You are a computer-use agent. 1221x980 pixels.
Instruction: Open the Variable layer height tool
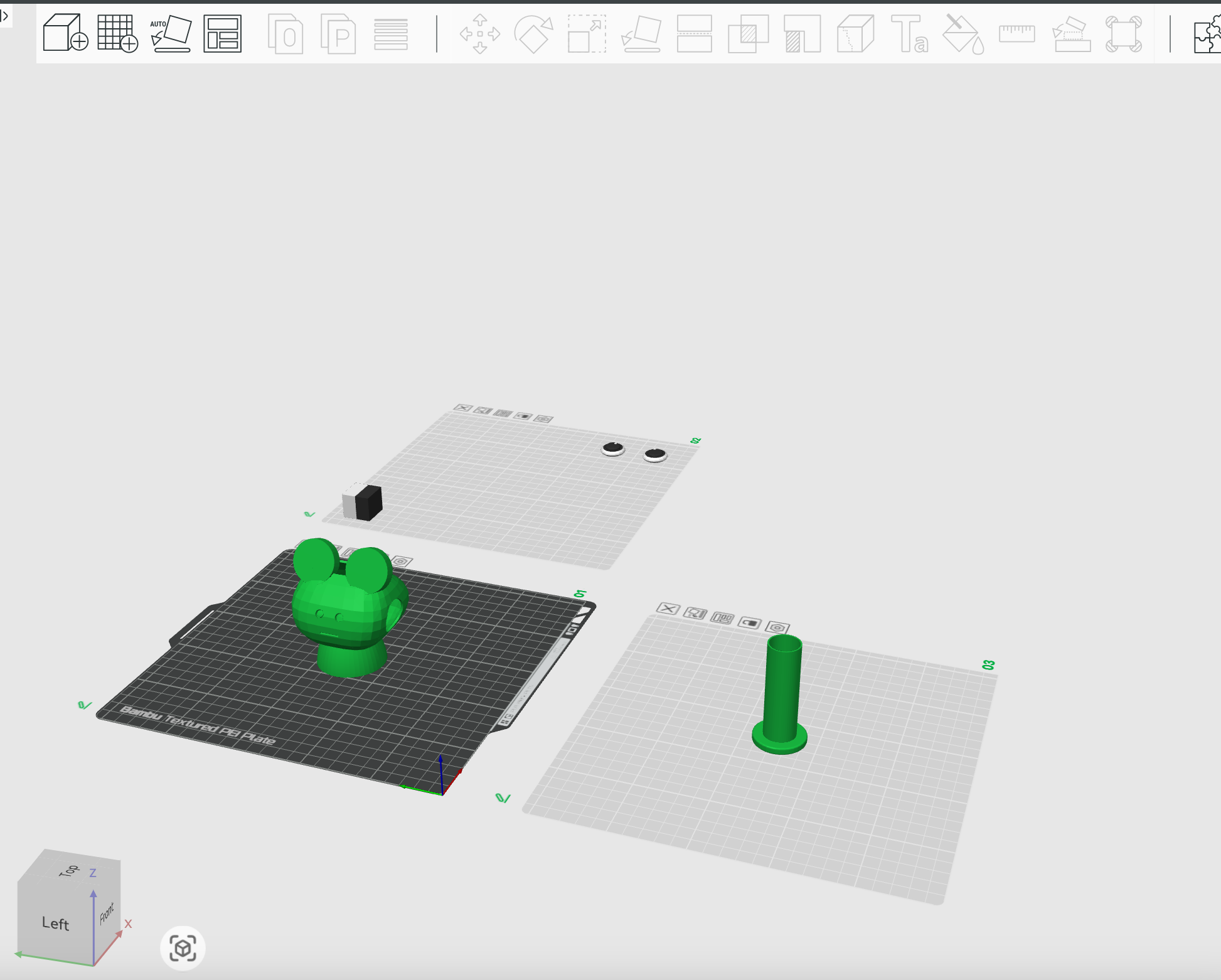391,34
